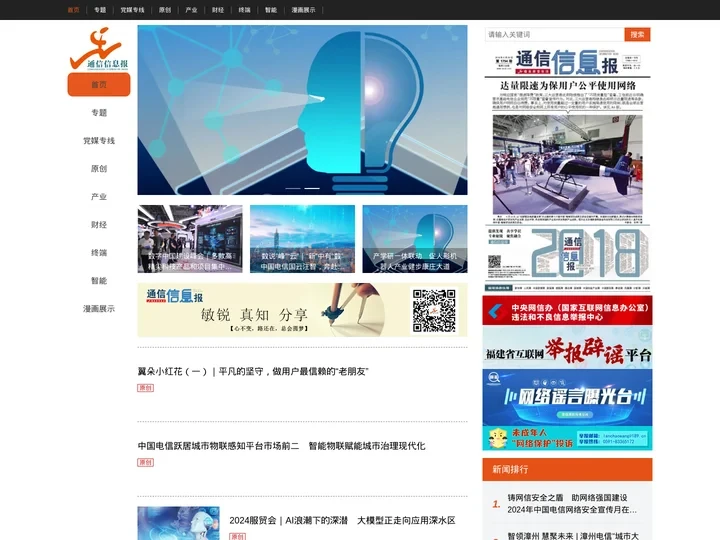Open 财经 in the left sidebar
720x540 pixels.
point(99,225)
